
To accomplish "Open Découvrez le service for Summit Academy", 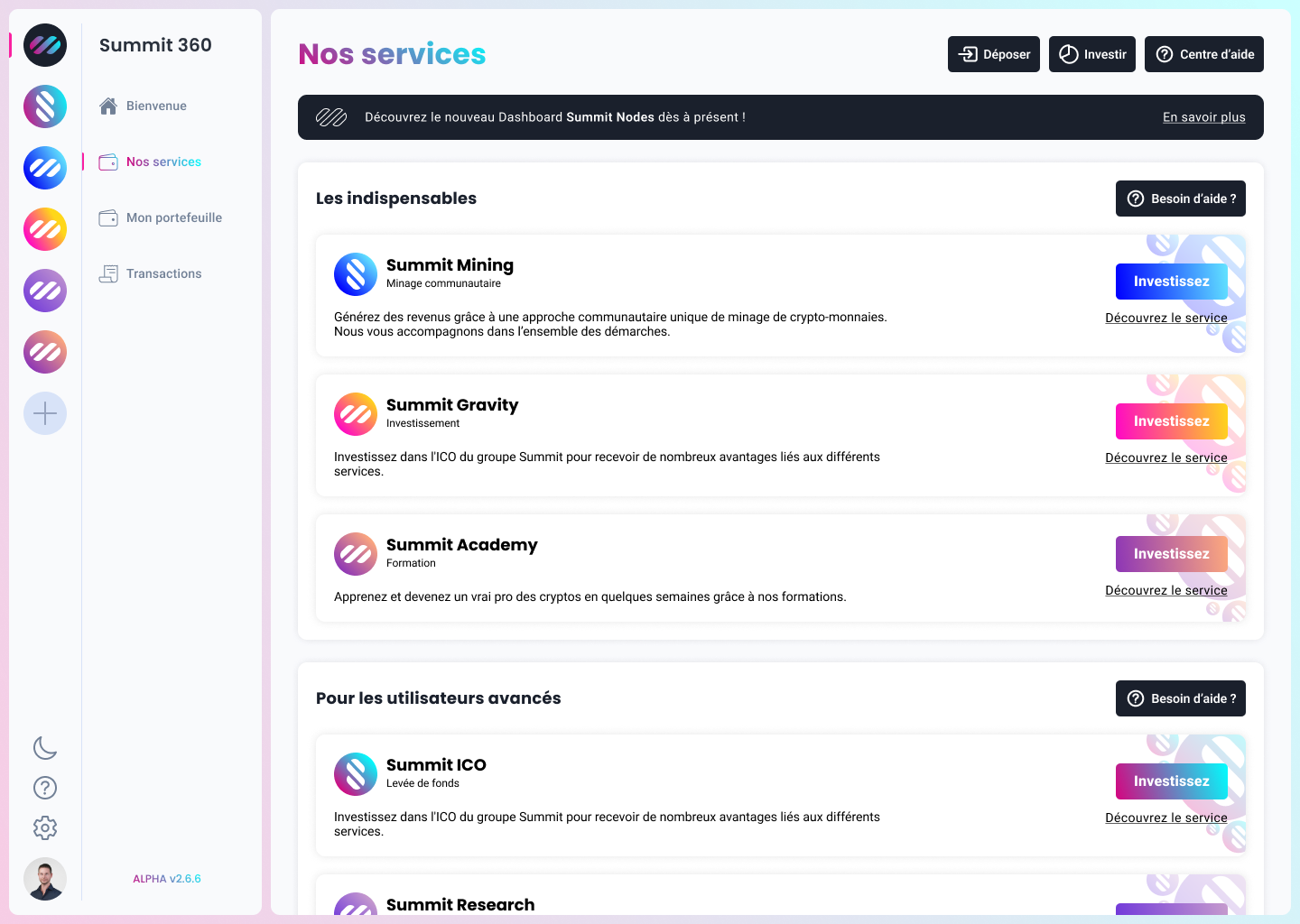I will pos(1166,590).
